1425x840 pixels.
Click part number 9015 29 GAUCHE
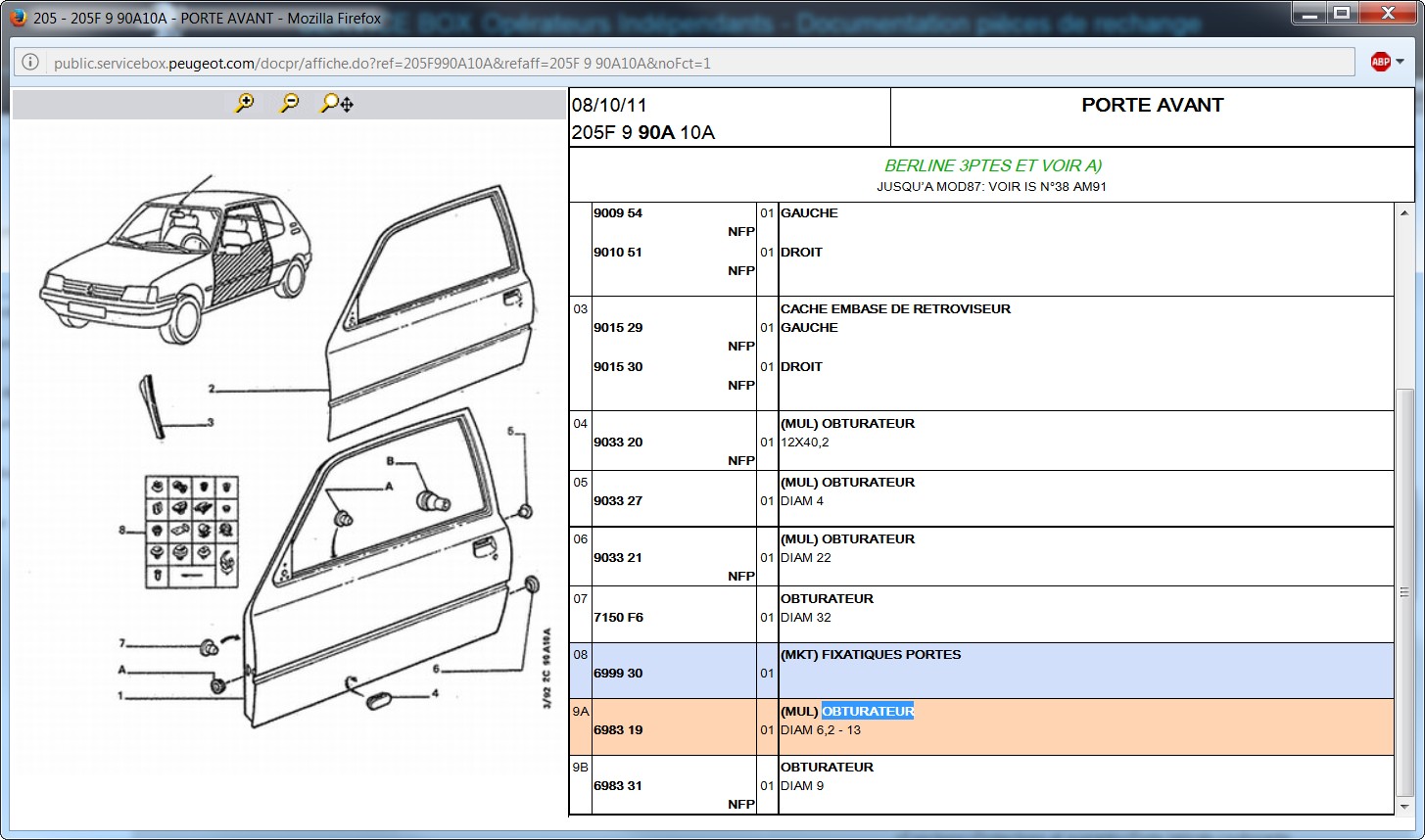(618, 328)
